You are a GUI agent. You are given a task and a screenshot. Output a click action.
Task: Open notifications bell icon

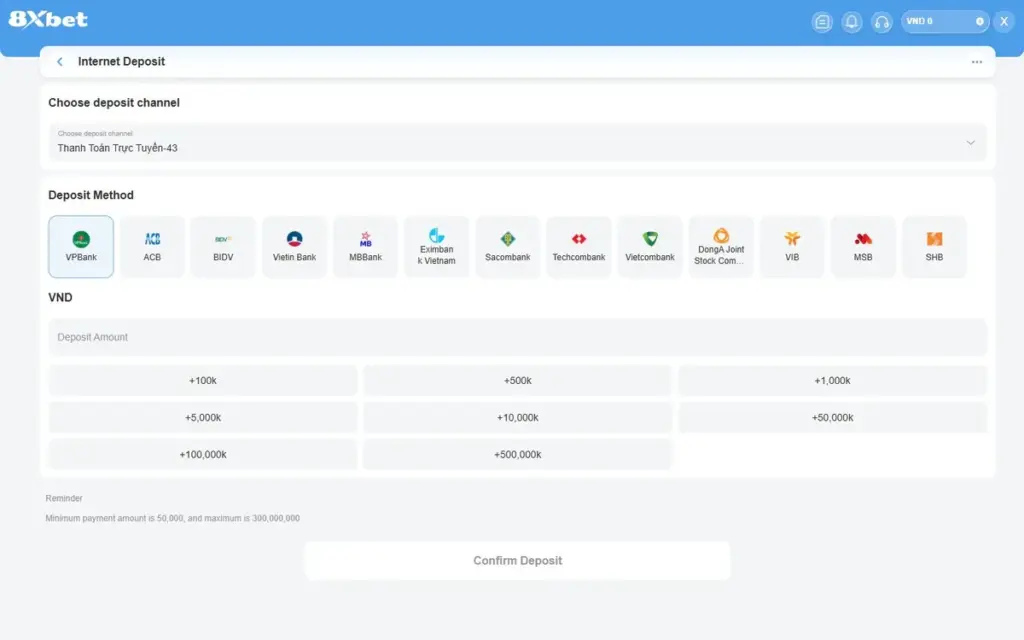point(852,22)
